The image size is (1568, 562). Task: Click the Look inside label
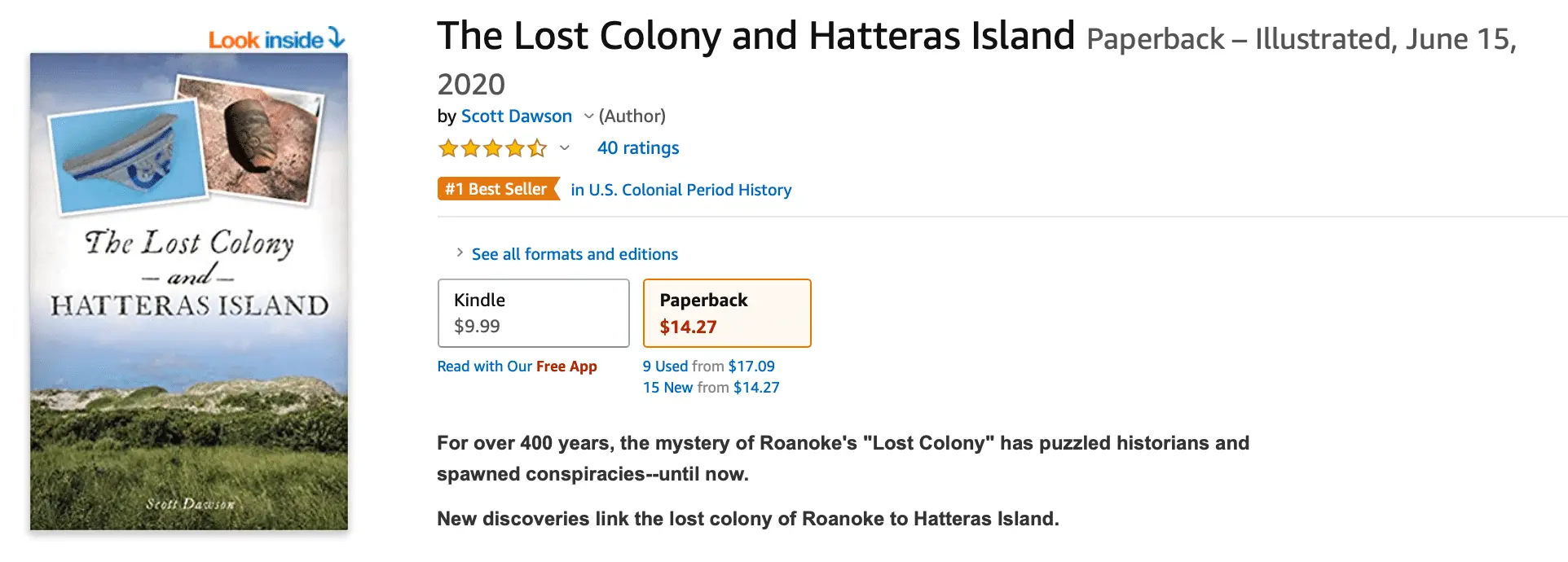pyautogui.click(x=266, y=40)
